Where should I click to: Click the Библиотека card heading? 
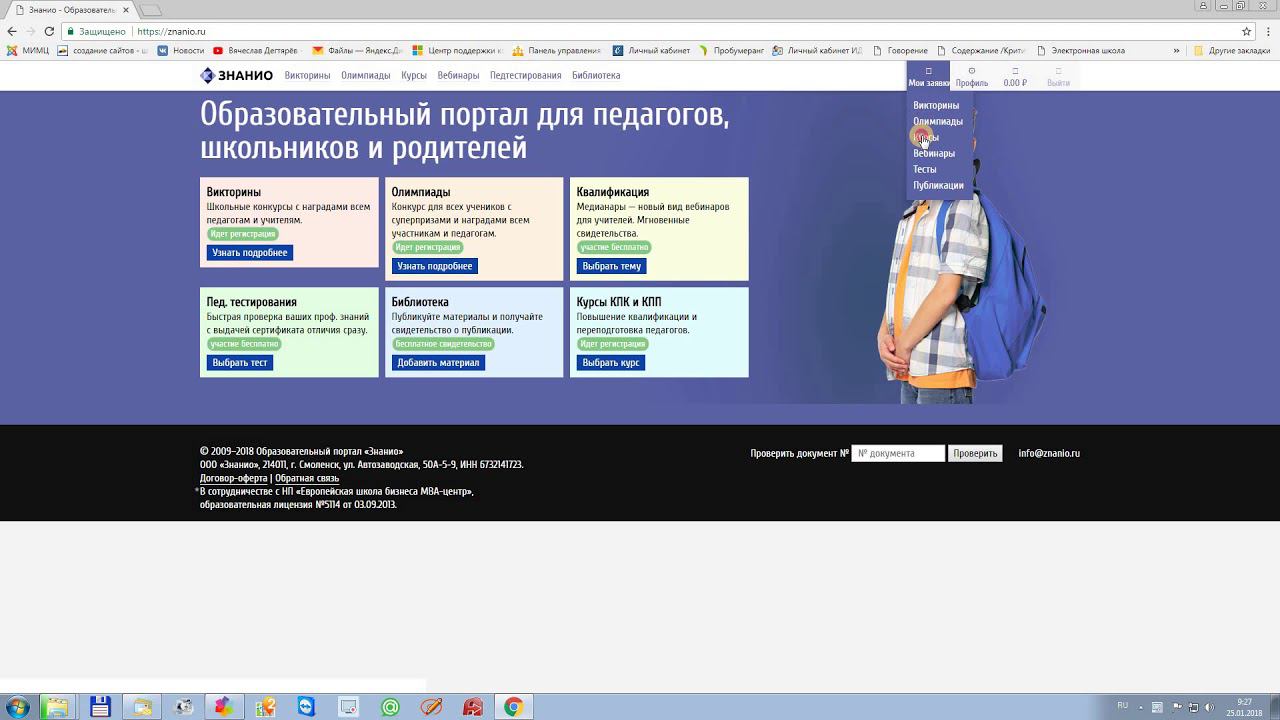tap(420, 302)
